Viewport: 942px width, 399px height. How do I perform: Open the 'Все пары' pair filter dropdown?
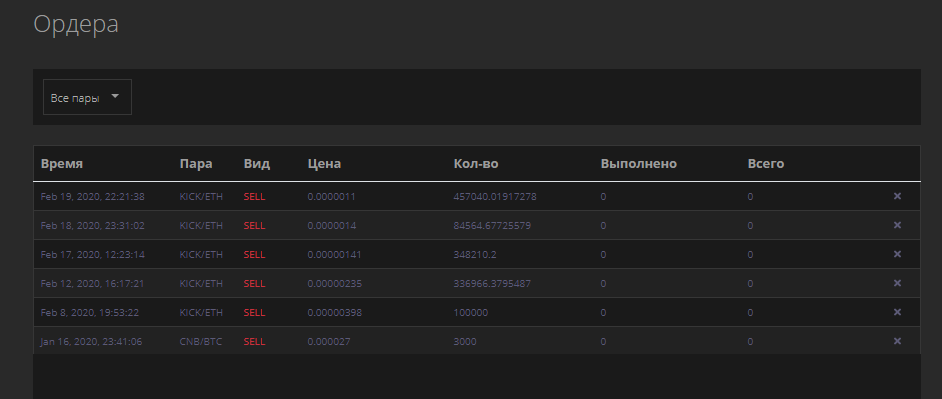[x=87, y=97]
